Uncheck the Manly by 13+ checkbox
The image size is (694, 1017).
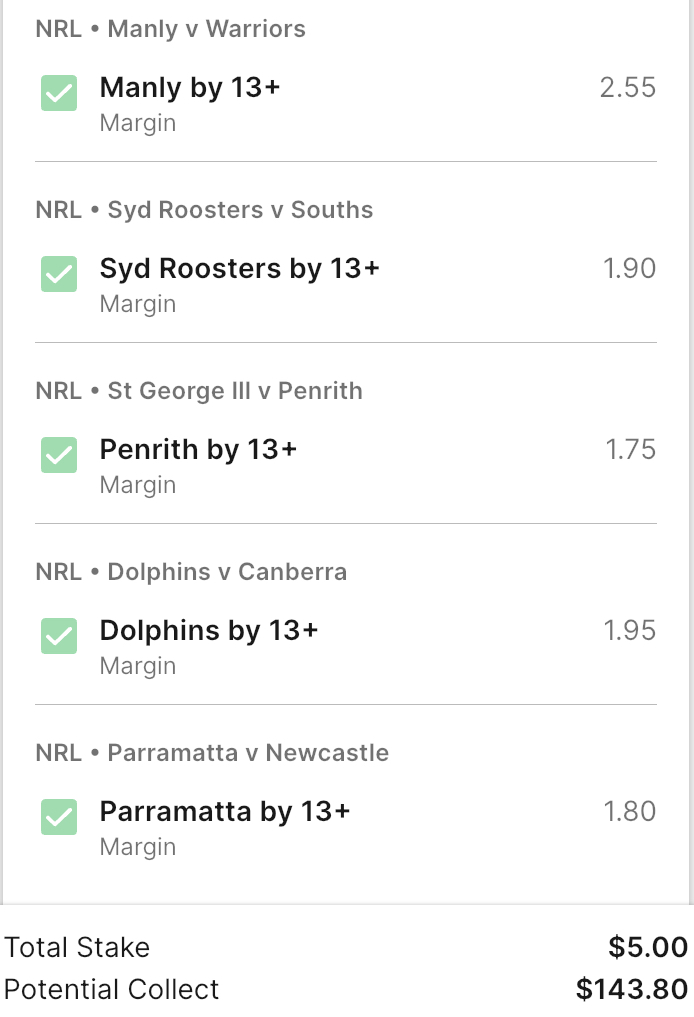(x=59, y=94)
